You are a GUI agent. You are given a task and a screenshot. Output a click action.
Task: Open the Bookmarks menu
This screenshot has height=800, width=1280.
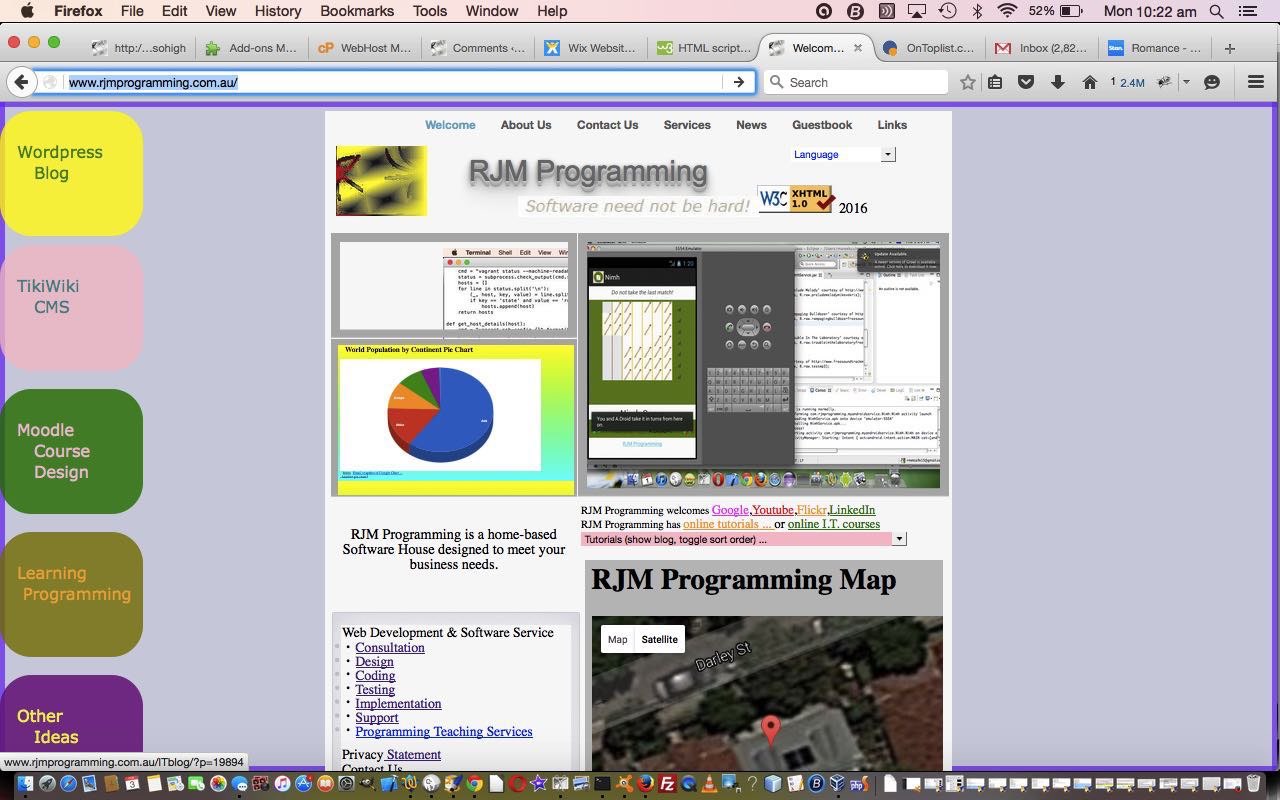point(357,11)
